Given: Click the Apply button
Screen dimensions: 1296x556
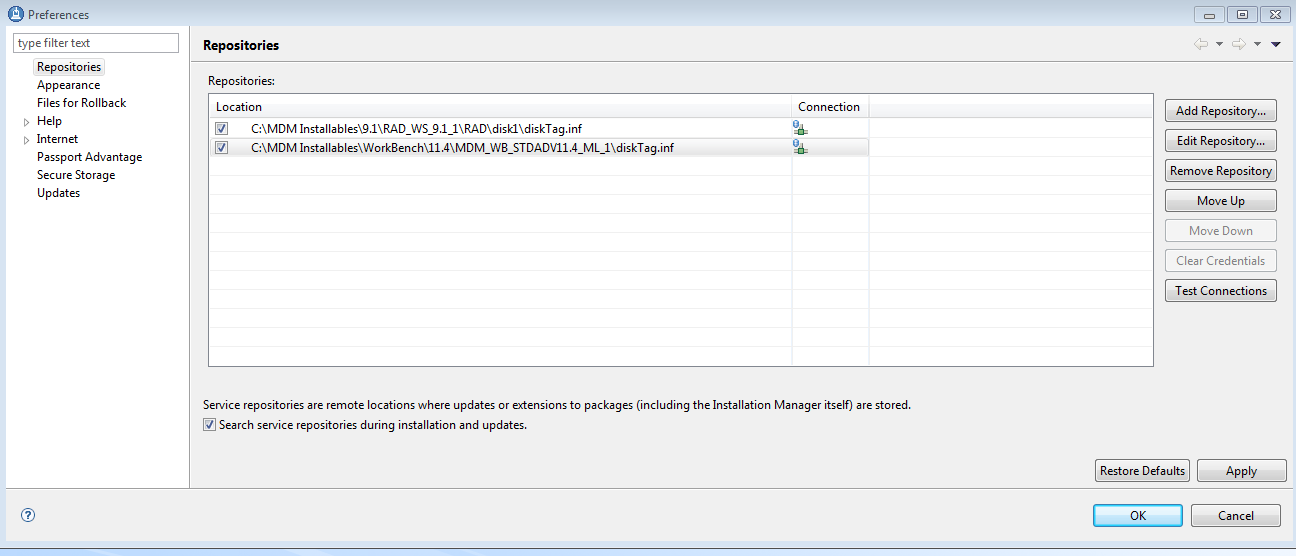Looking at the screenshot, I should click(1241, 471).
